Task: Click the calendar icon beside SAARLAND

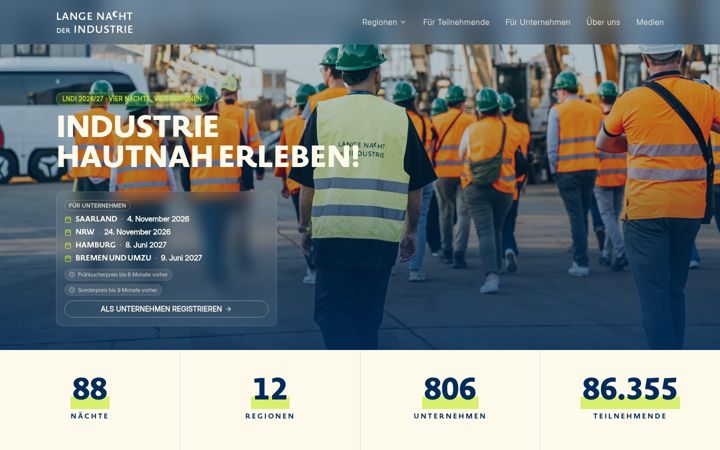Action: point(68,219)
